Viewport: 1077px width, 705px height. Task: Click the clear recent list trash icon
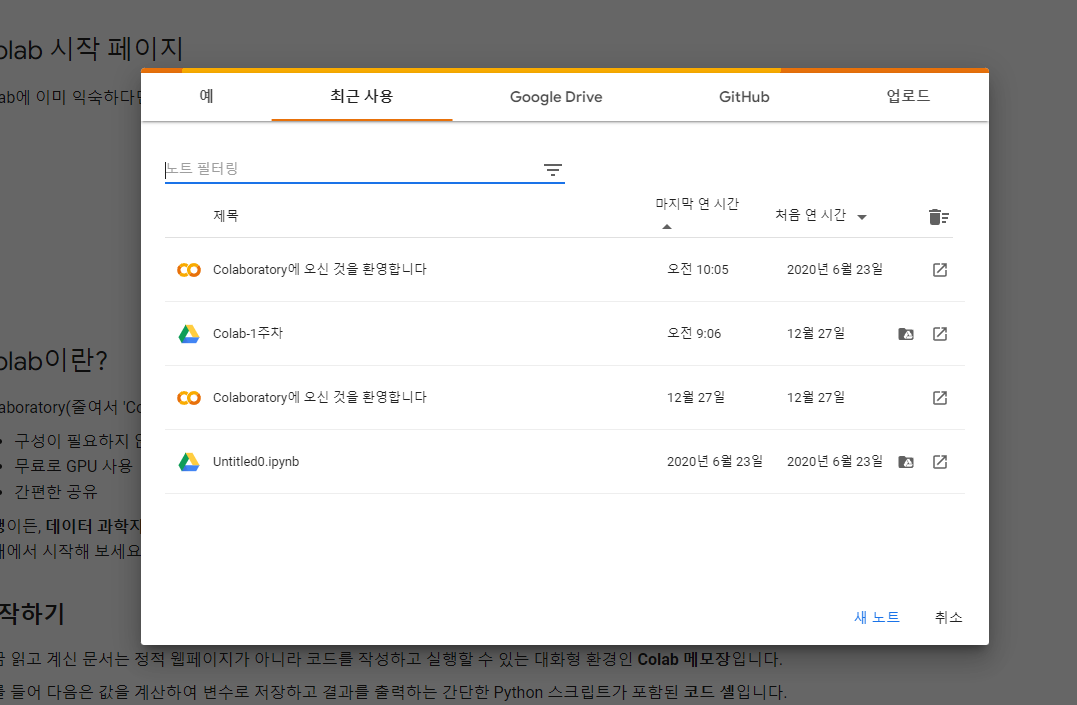pos(938,217)
